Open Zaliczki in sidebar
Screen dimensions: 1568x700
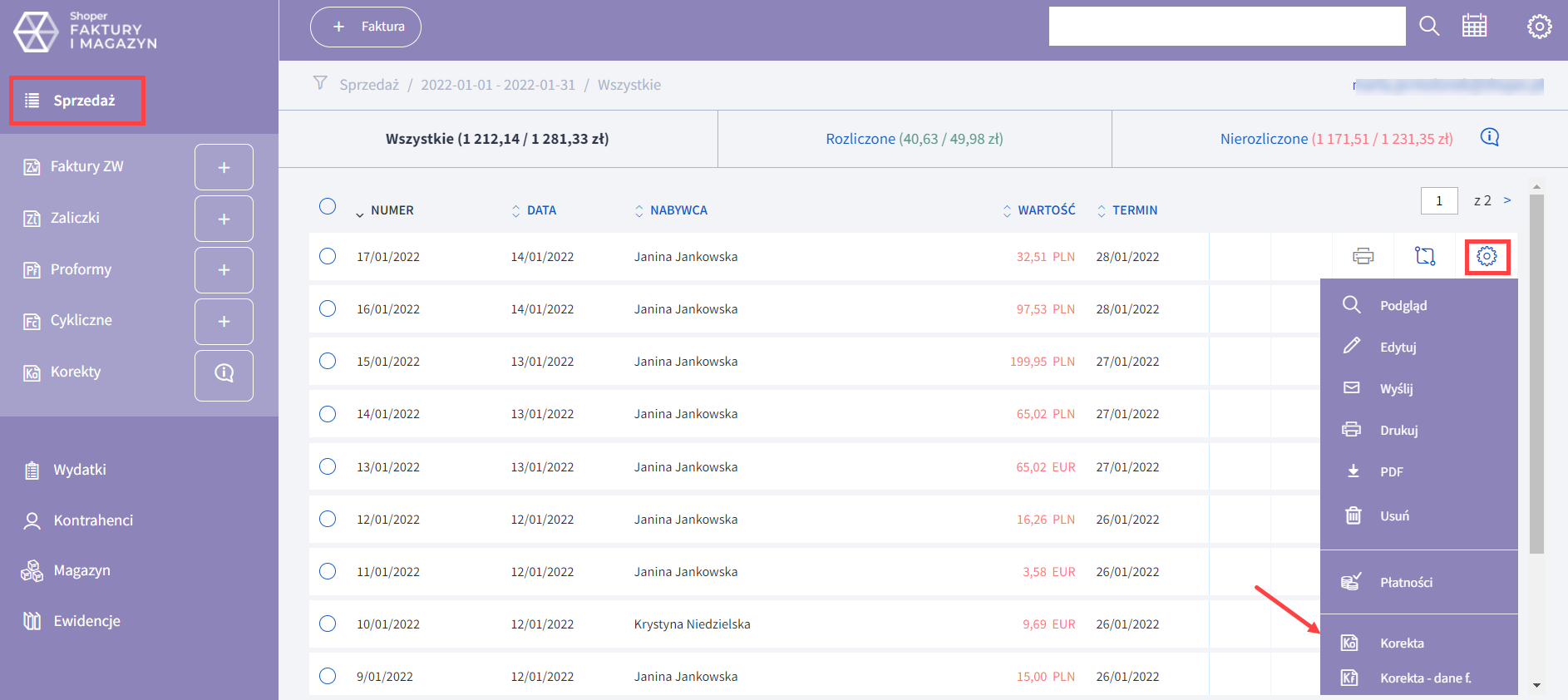point(75,218)
